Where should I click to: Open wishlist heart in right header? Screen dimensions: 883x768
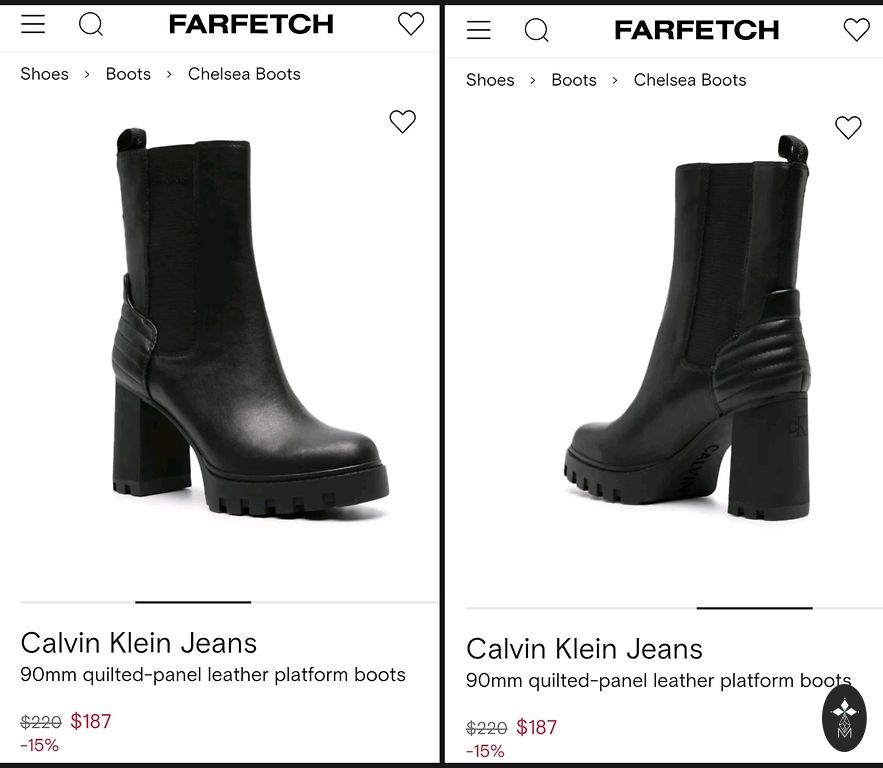click(x=856, y=30)
